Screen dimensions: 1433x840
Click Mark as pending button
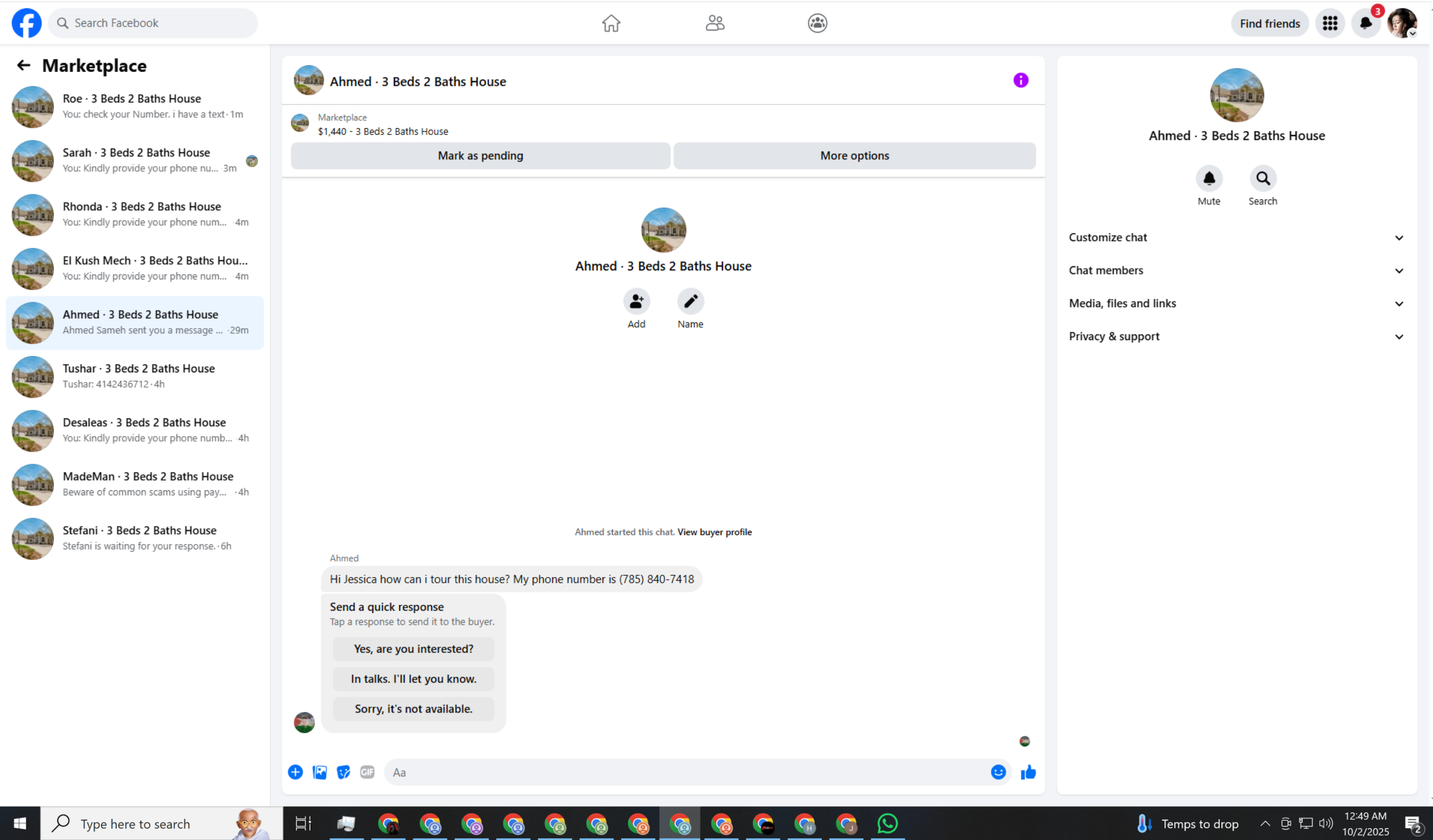pos(480,155)
